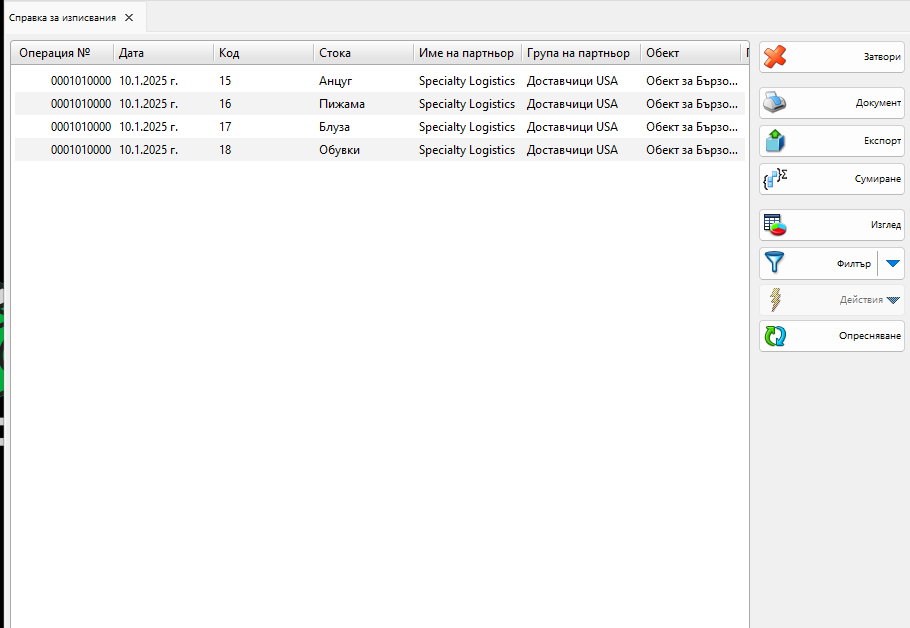Sort by Име на партньор column
The image size is (910, 628).
[x=466, y=53]
